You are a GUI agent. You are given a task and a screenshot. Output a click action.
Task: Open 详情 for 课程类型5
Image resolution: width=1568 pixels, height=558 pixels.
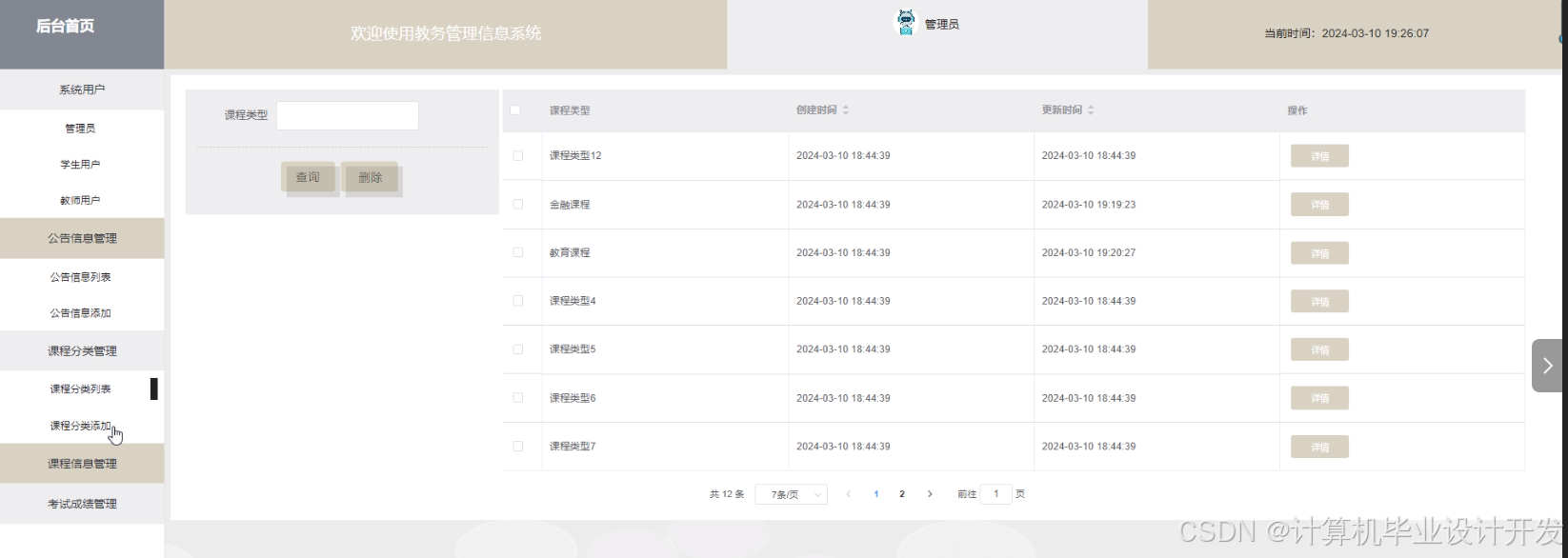click(1319, 349)
